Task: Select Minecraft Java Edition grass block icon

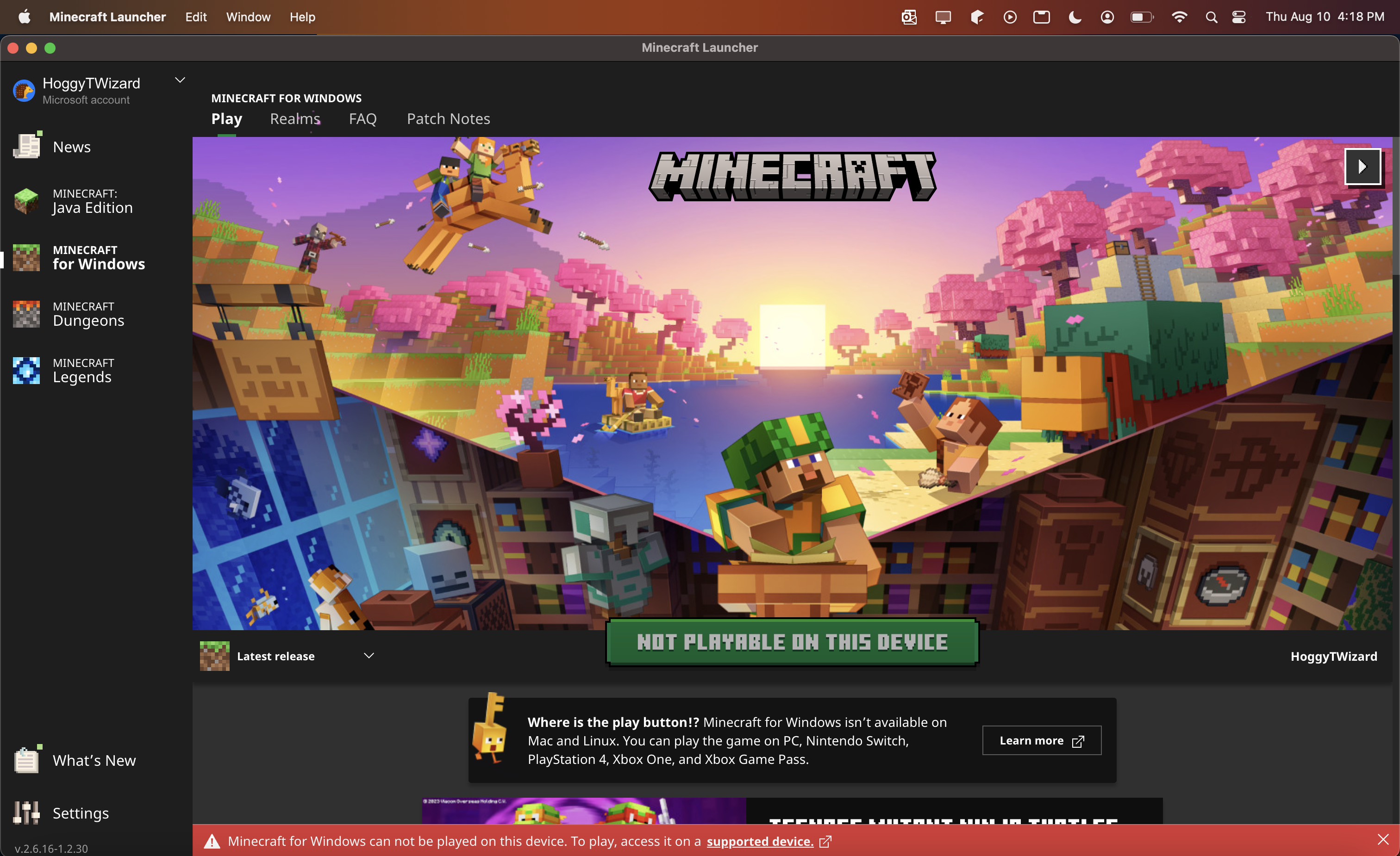Action: (26, 201)
